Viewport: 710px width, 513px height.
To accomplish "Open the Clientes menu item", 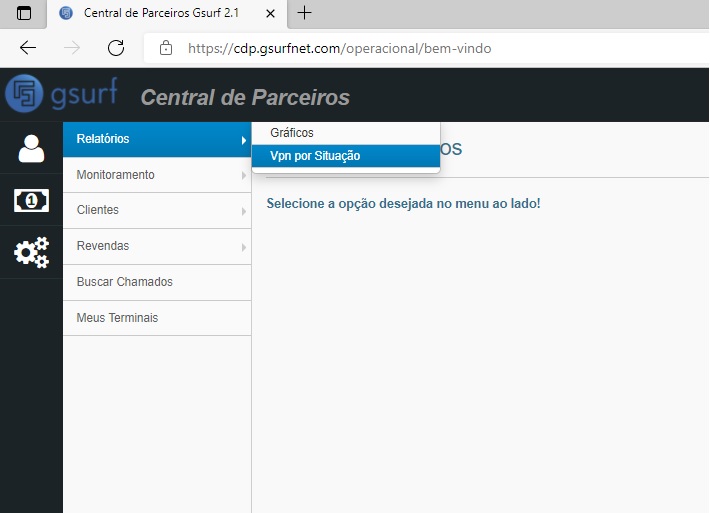I will [x=157, y=211].
